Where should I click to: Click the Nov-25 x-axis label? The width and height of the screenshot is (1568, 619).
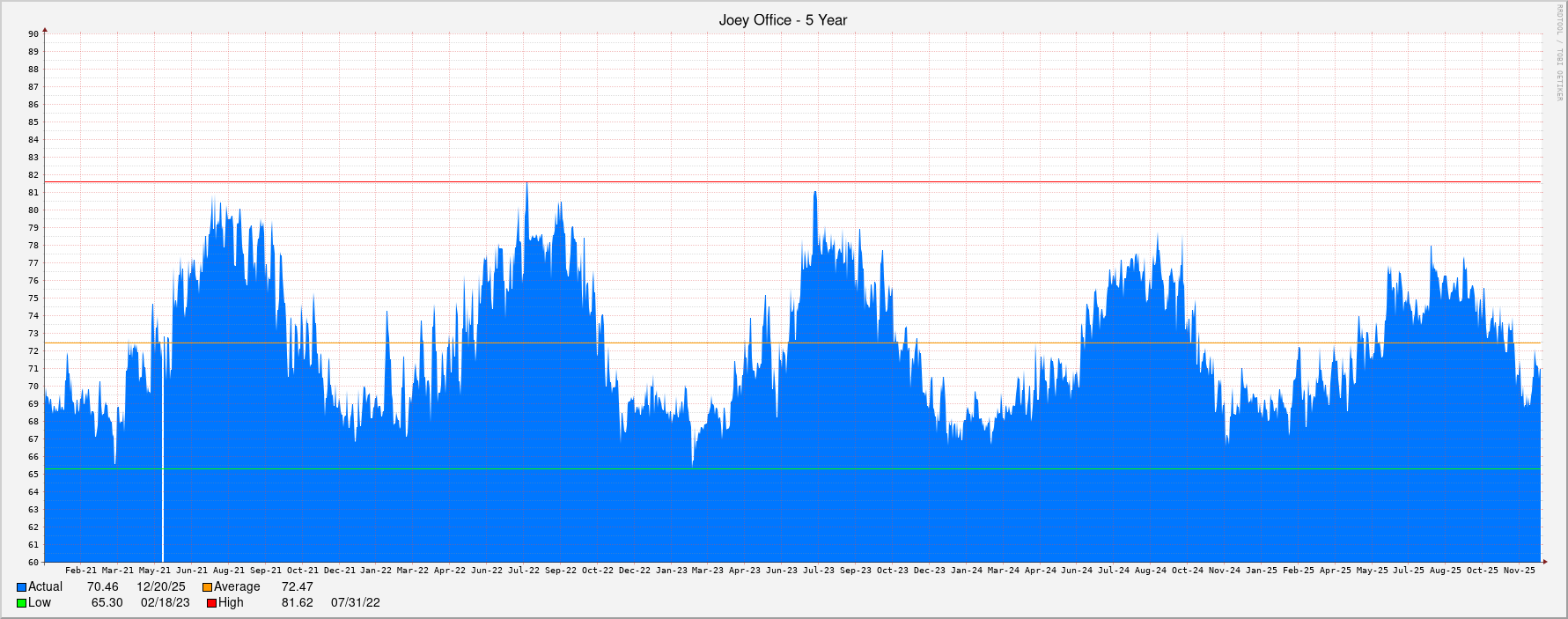pyautogui.click(x=1519, y=571)
